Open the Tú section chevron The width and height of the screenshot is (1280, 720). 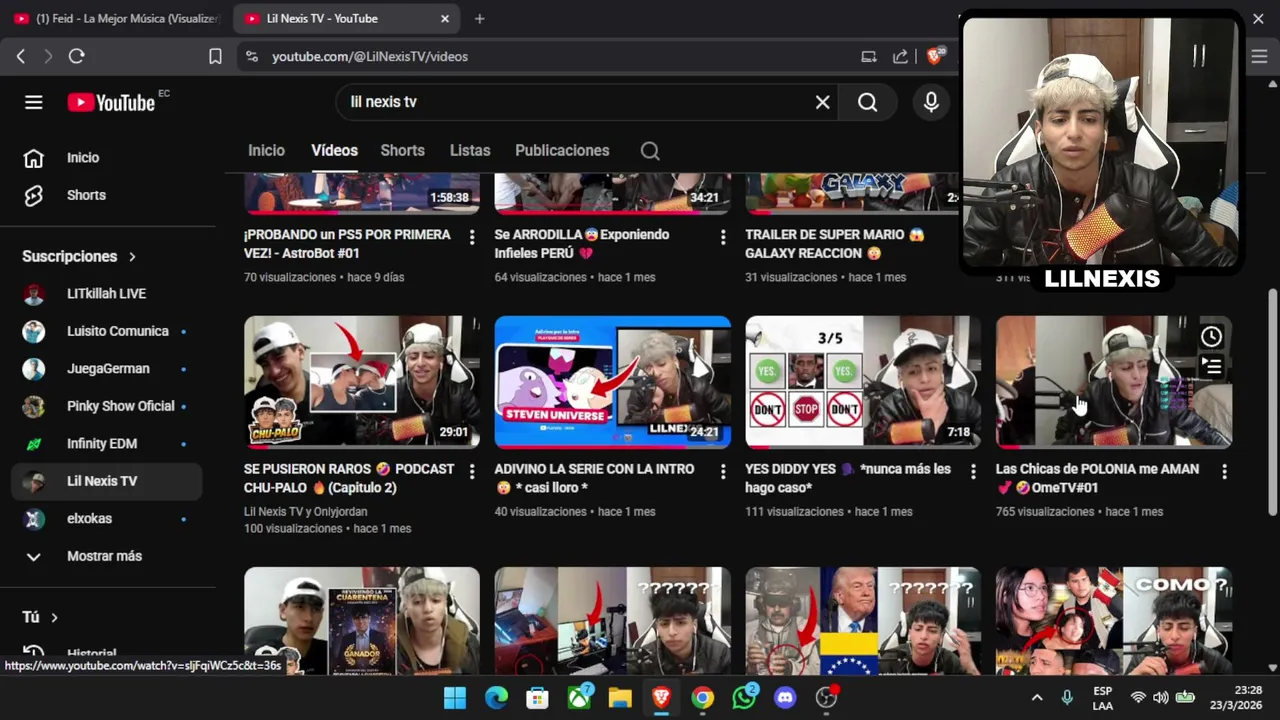pyautogui.click(x=54, y=618)
